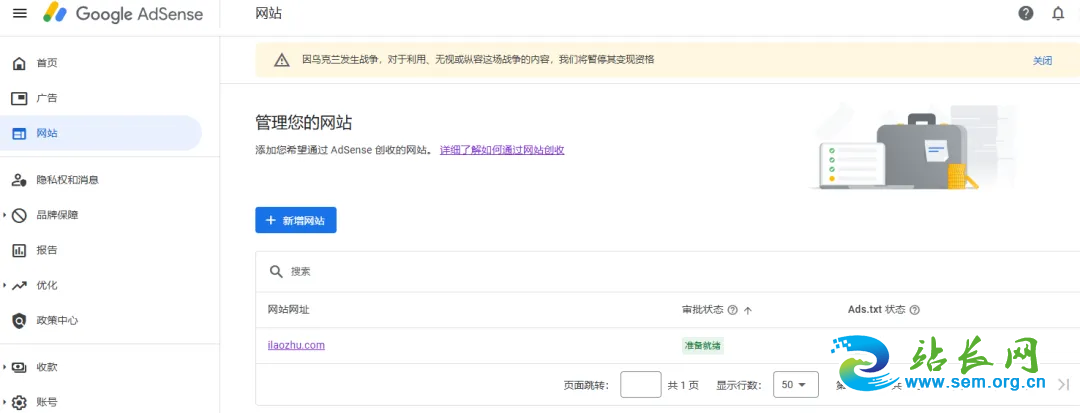The height and width of the screenshot is (413, 1080).
Task: Click the 共 1 页 pagination text
Action: click(683, 385)
